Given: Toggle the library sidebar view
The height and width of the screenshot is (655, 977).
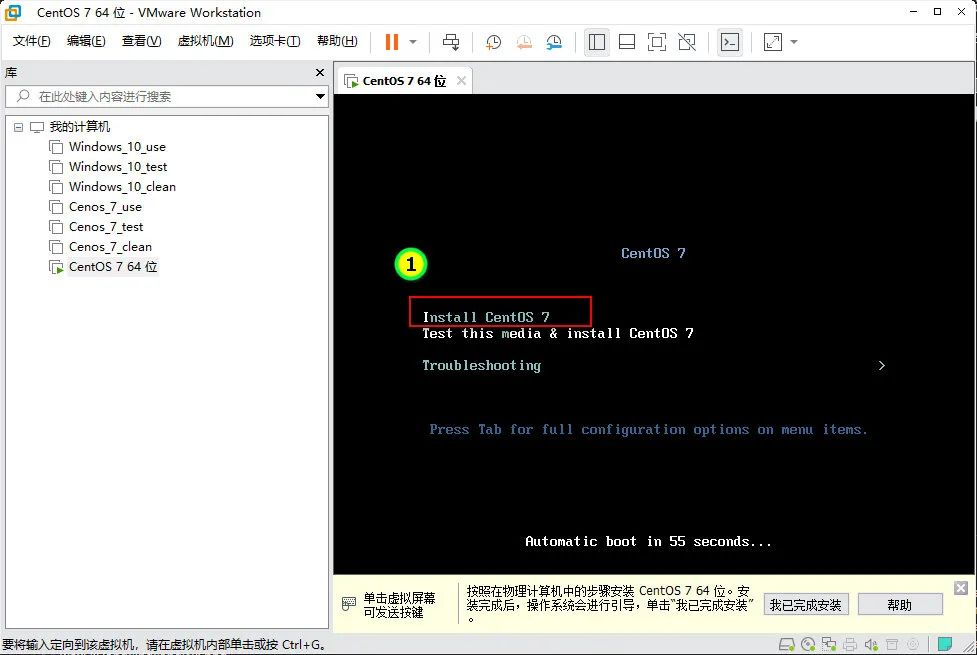Looking at the screenshot, I should tap(596, 42).
